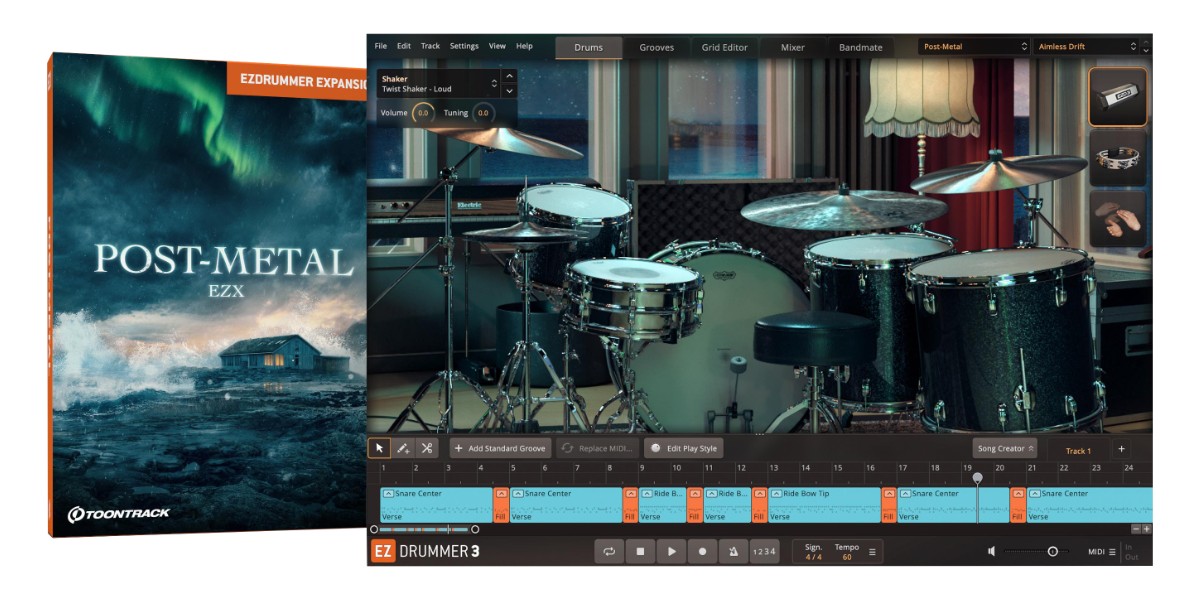Open the Settings menu
1200x600 pixels.
tap(464, 46)
